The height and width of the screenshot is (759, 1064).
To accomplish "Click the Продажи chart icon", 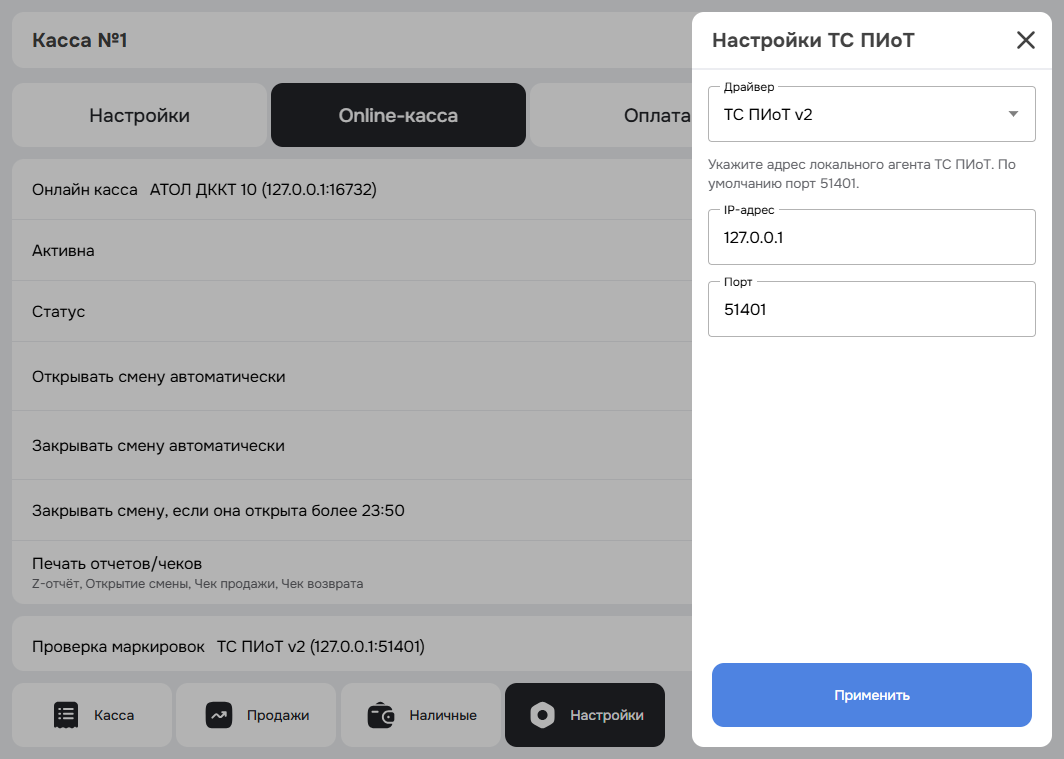I will pyautogui.click(x=218, y=715).
